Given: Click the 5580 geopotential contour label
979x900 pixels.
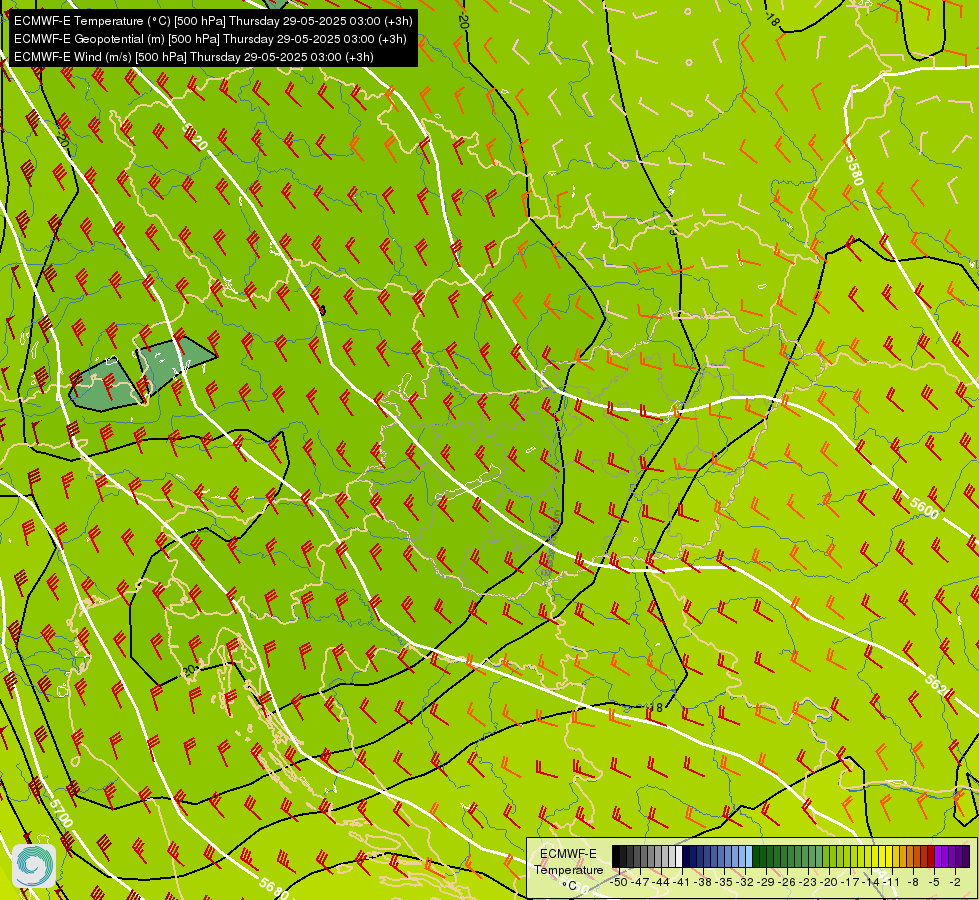Looking at the screenshot, I should (855, 169).
